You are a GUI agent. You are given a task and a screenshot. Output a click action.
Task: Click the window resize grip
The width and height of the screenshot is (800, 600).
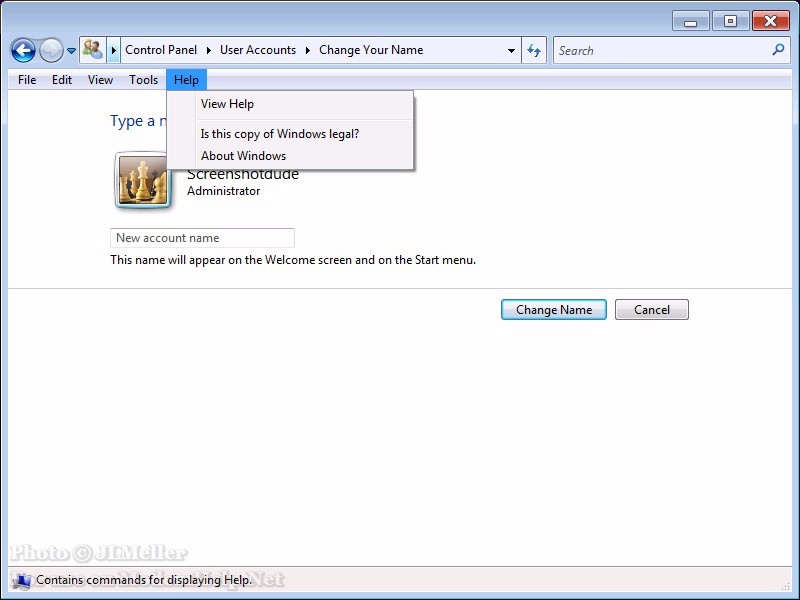786,585
